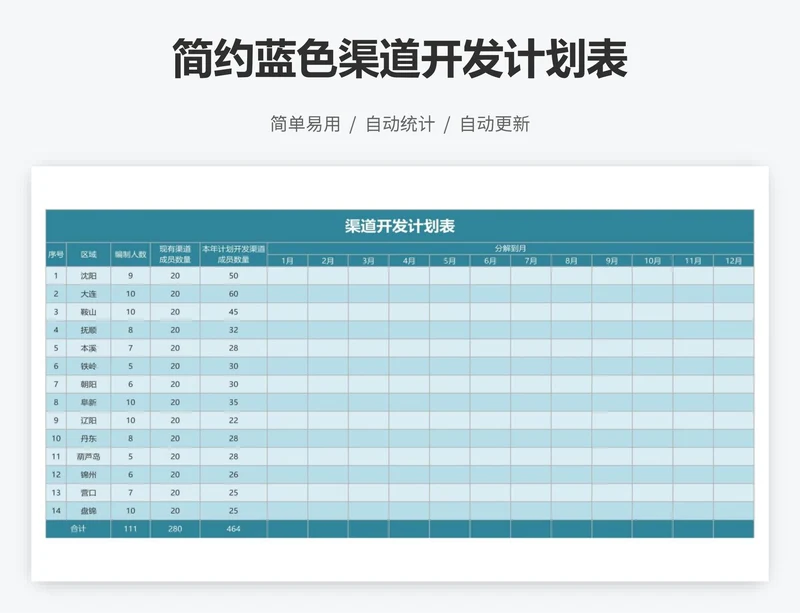Select total headcount value 111
The image size is (800, 613).
pyautogui.click(x=130, y=529)
